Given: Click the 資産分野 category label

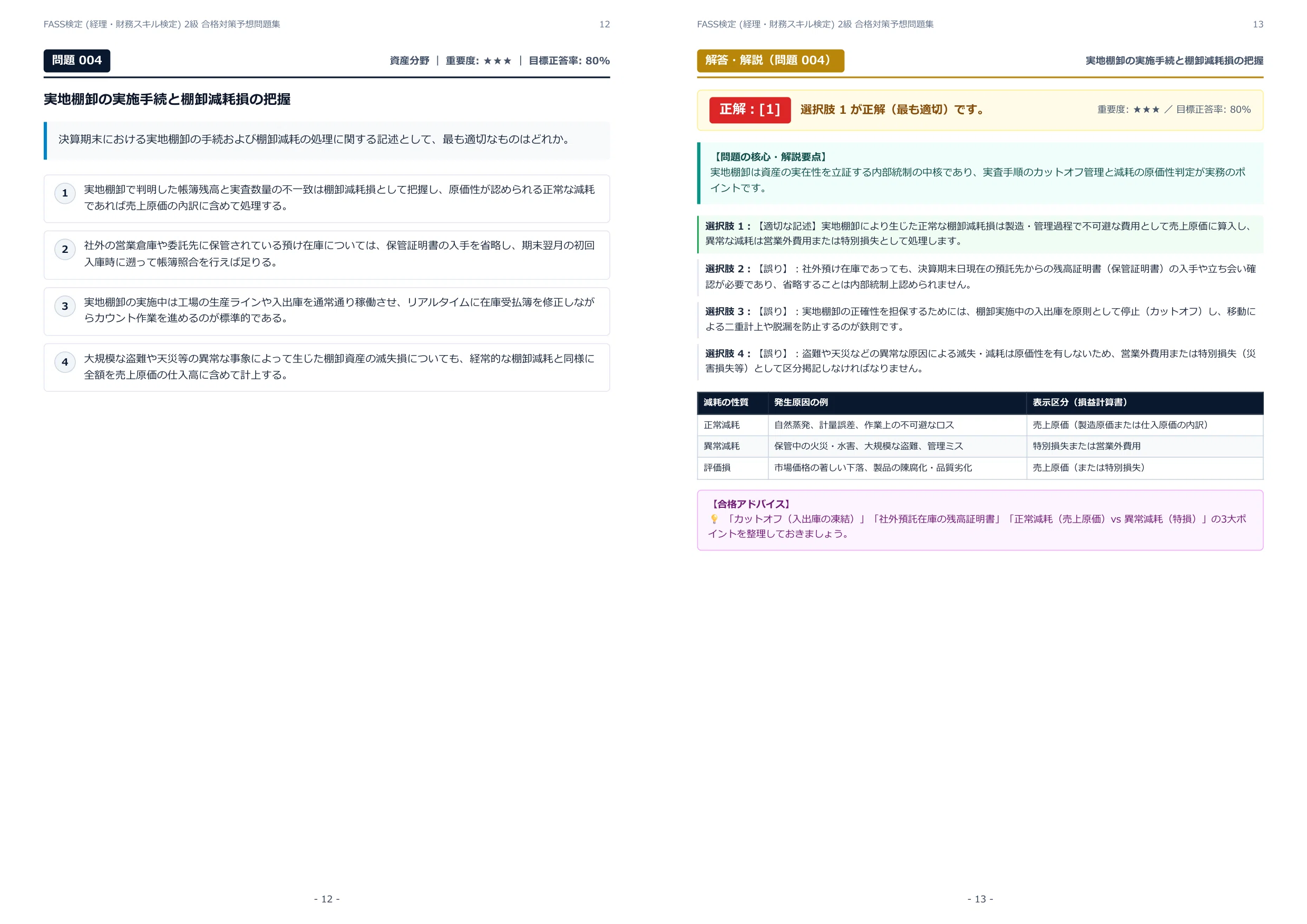Looking at the screenshot, I should click(409, 61).
